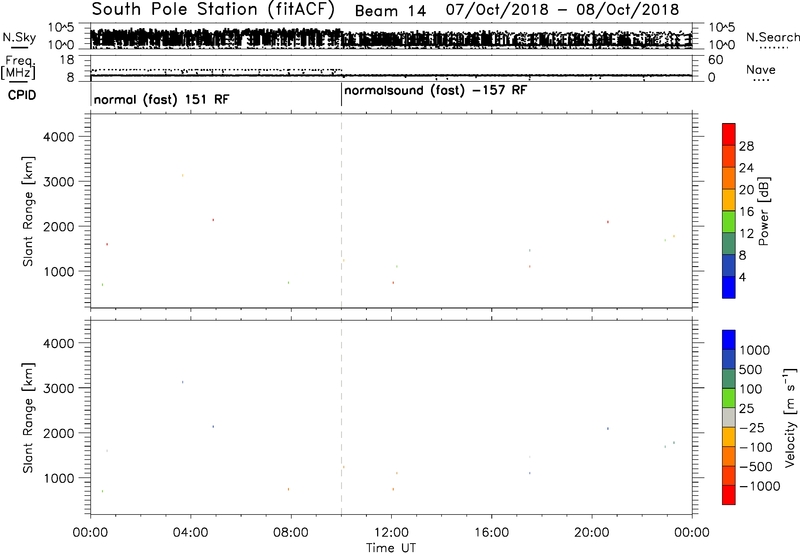The height and width of the screenshot is (554, 800).
Task: Click the '20:00' time tick label
Action: 592,533
